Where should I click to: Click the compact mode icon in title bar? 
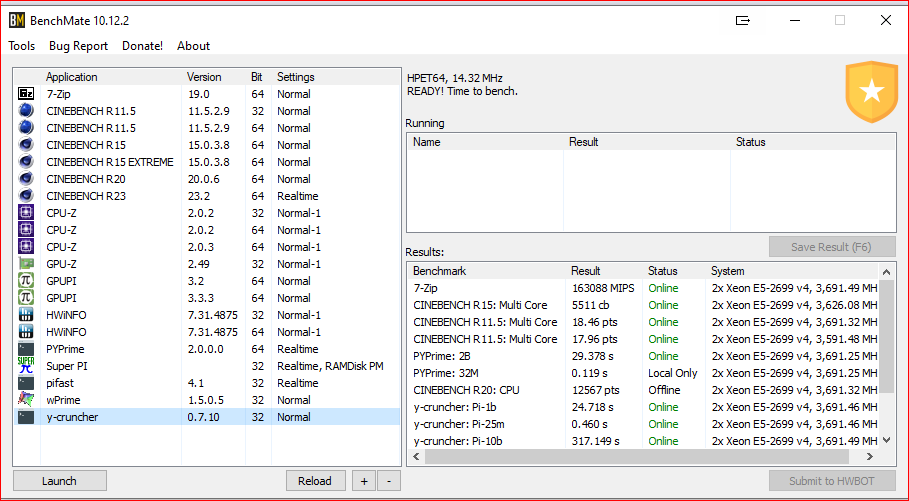[743, 20]
